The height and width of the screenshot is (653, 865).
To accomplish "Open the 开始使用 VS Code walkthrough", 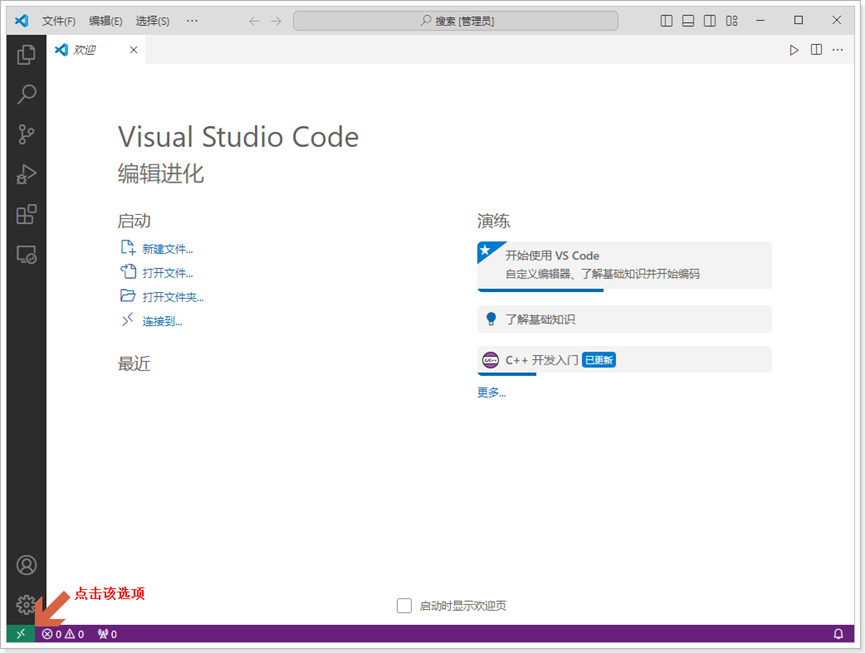I will click(624, 265).
